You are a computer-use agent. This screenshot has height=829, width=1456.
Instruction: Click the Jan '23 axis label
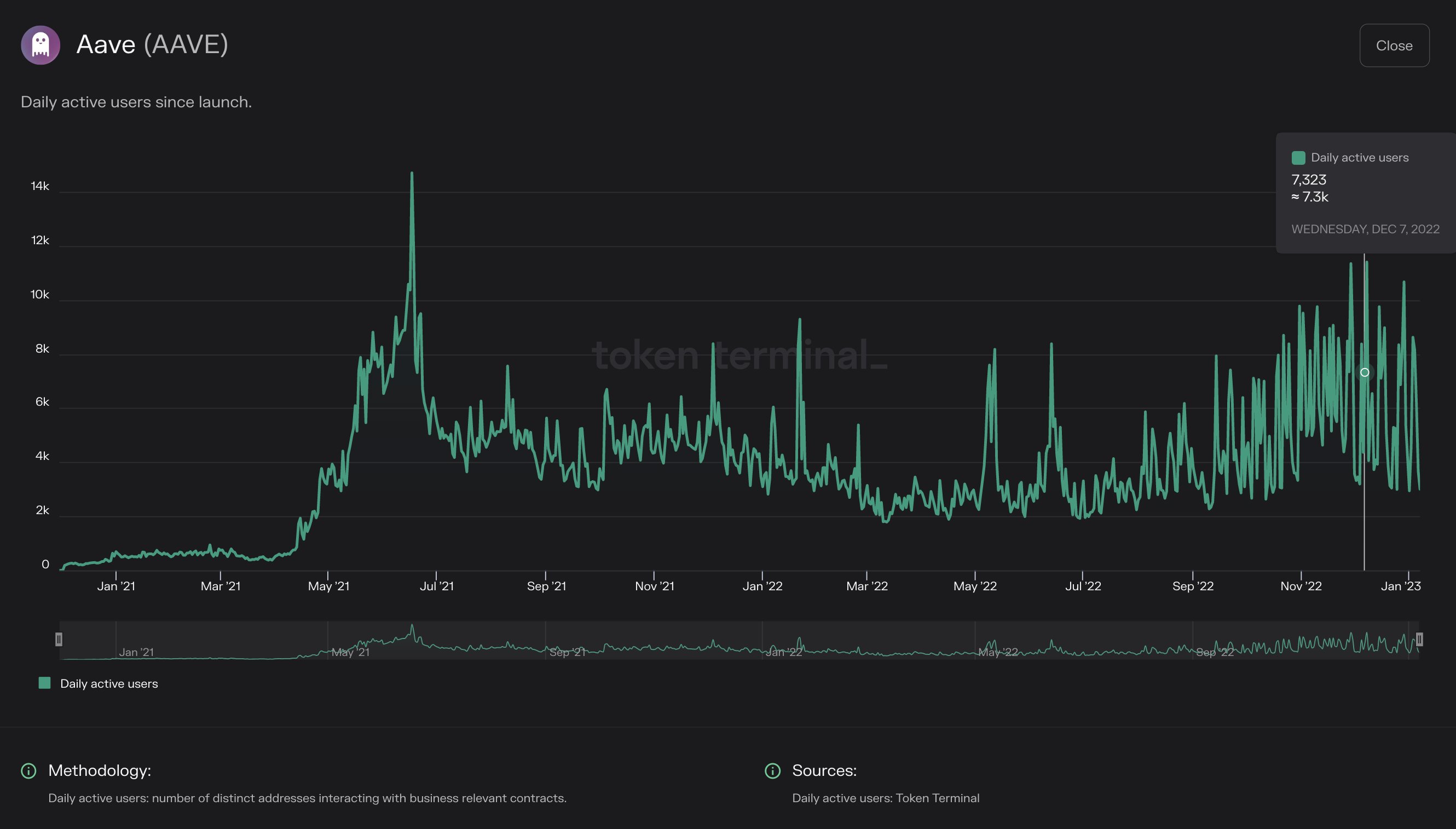(x=1402, y=585)
